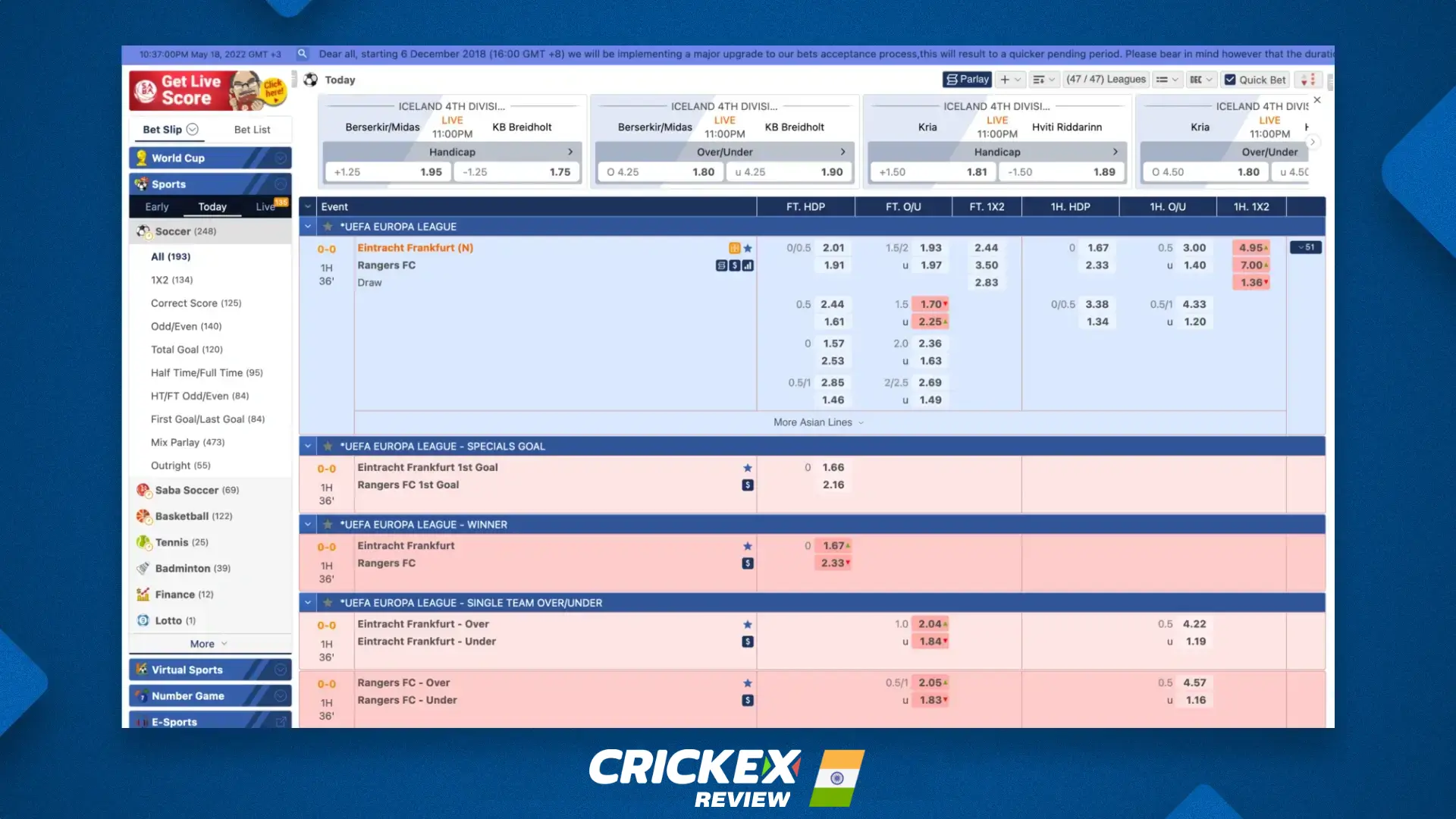
Task: Disable the Quick Bet checkbox
Action: [x=1230, y=80]
